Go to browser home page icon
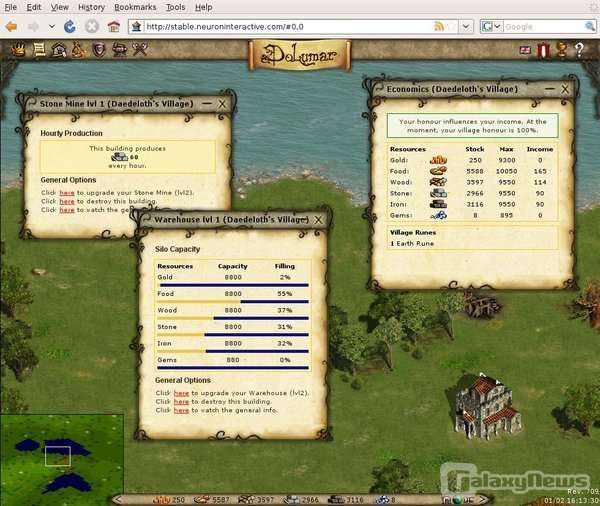600x506 pixels. (x=114, y=26)
